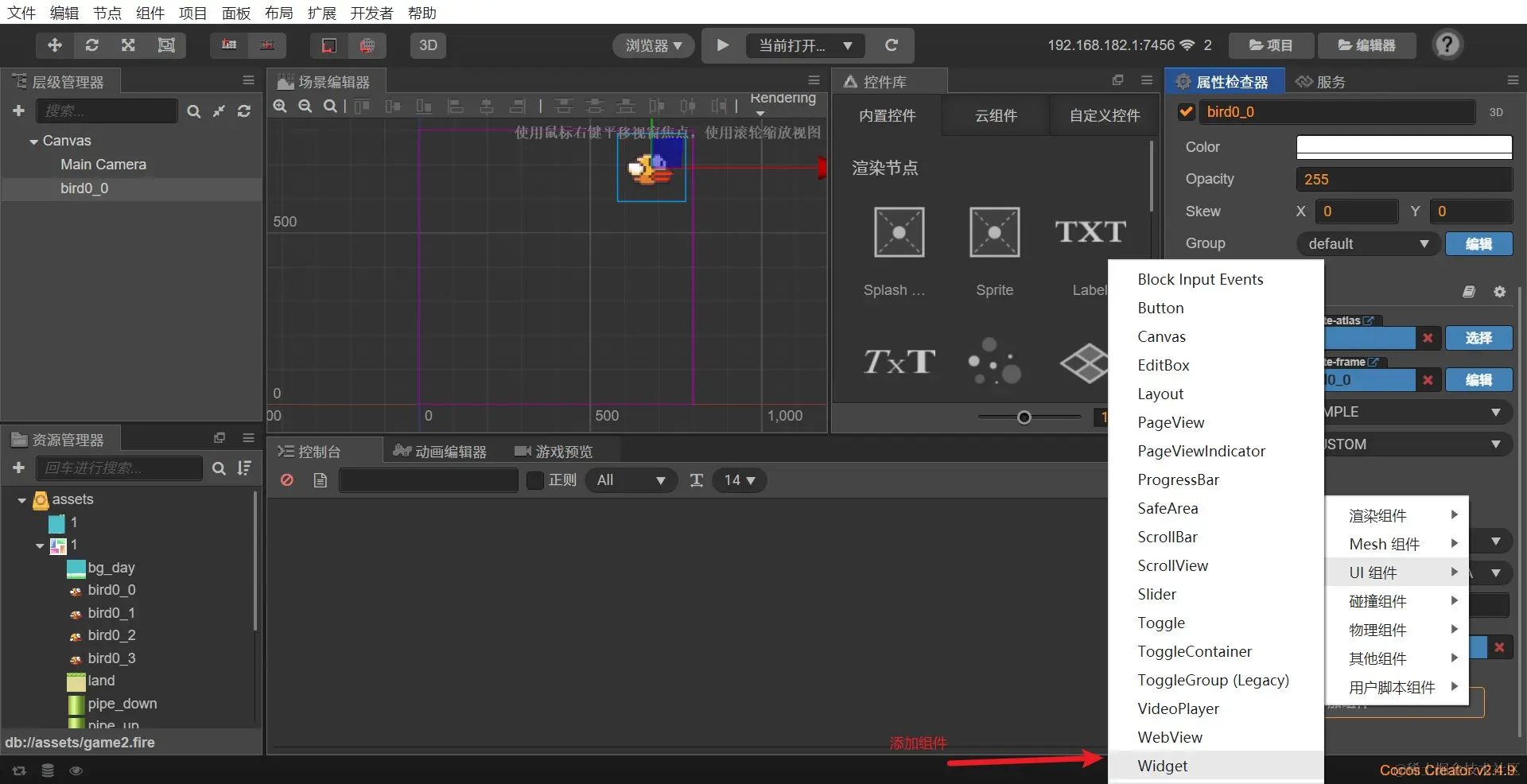Open the current scene dropdown
The image size is (1527, 784).
pyautogui.click(x=806, y=45)
